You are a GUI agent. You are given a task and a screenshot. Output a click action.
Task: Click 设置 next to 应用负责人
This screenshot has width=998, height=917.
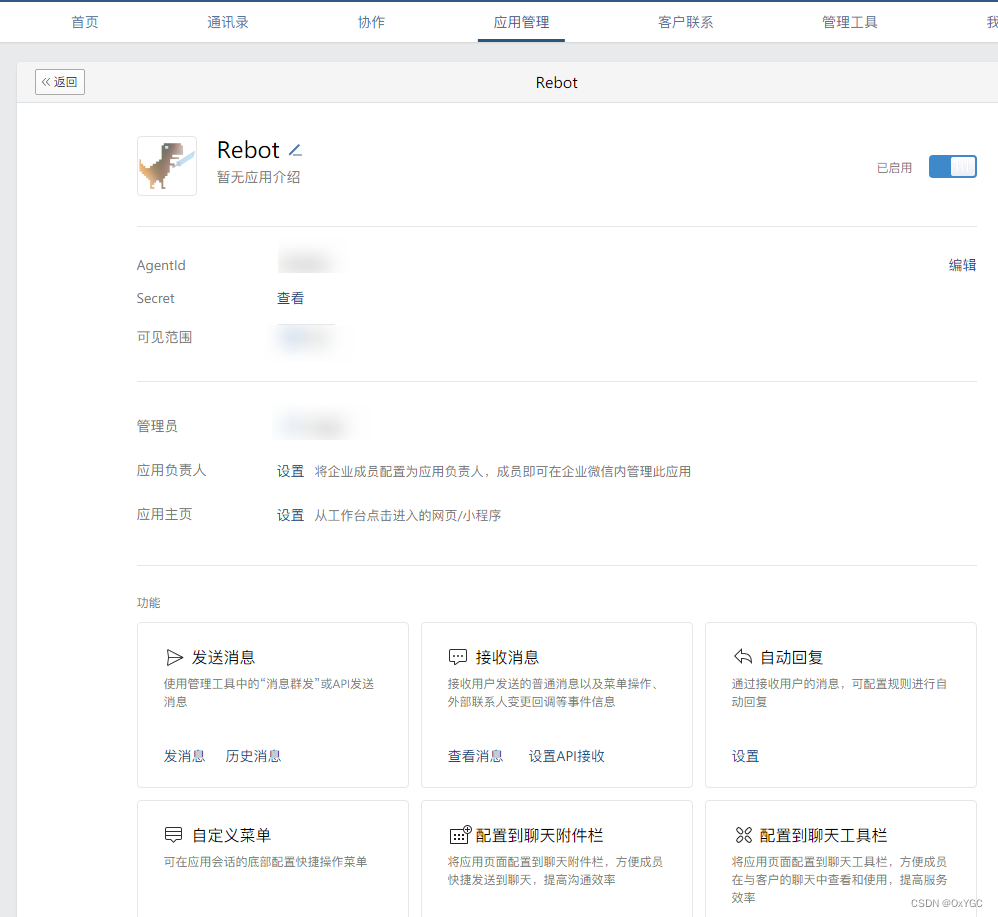pos(290,470)
